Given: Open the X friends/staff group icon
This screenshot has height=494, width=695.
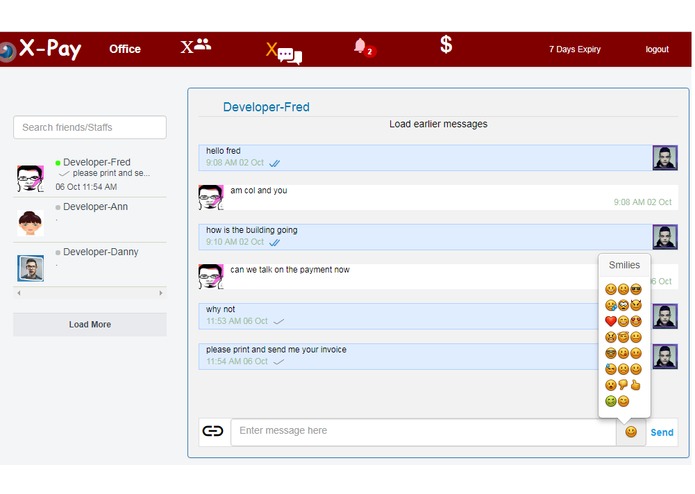Looking at the screenshot, I should click(195, 46).
